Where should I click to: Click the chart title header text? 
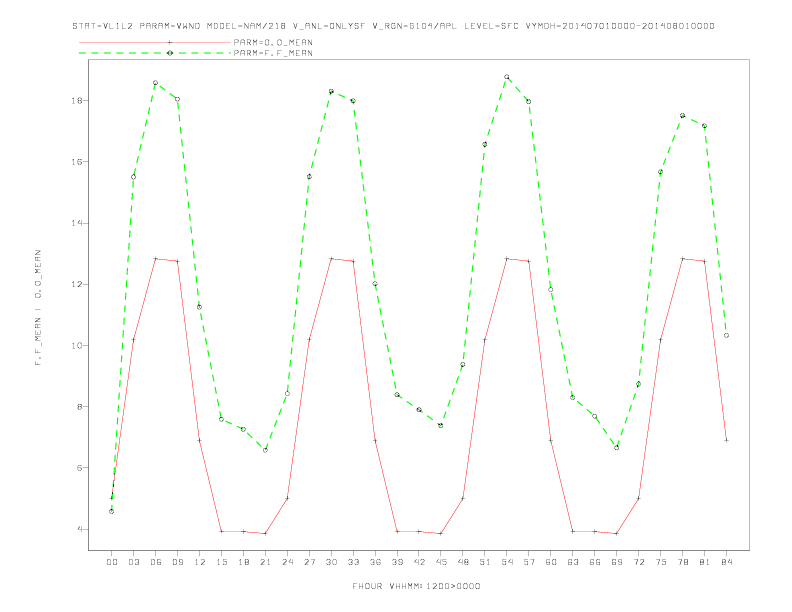[x=393, y=26]
